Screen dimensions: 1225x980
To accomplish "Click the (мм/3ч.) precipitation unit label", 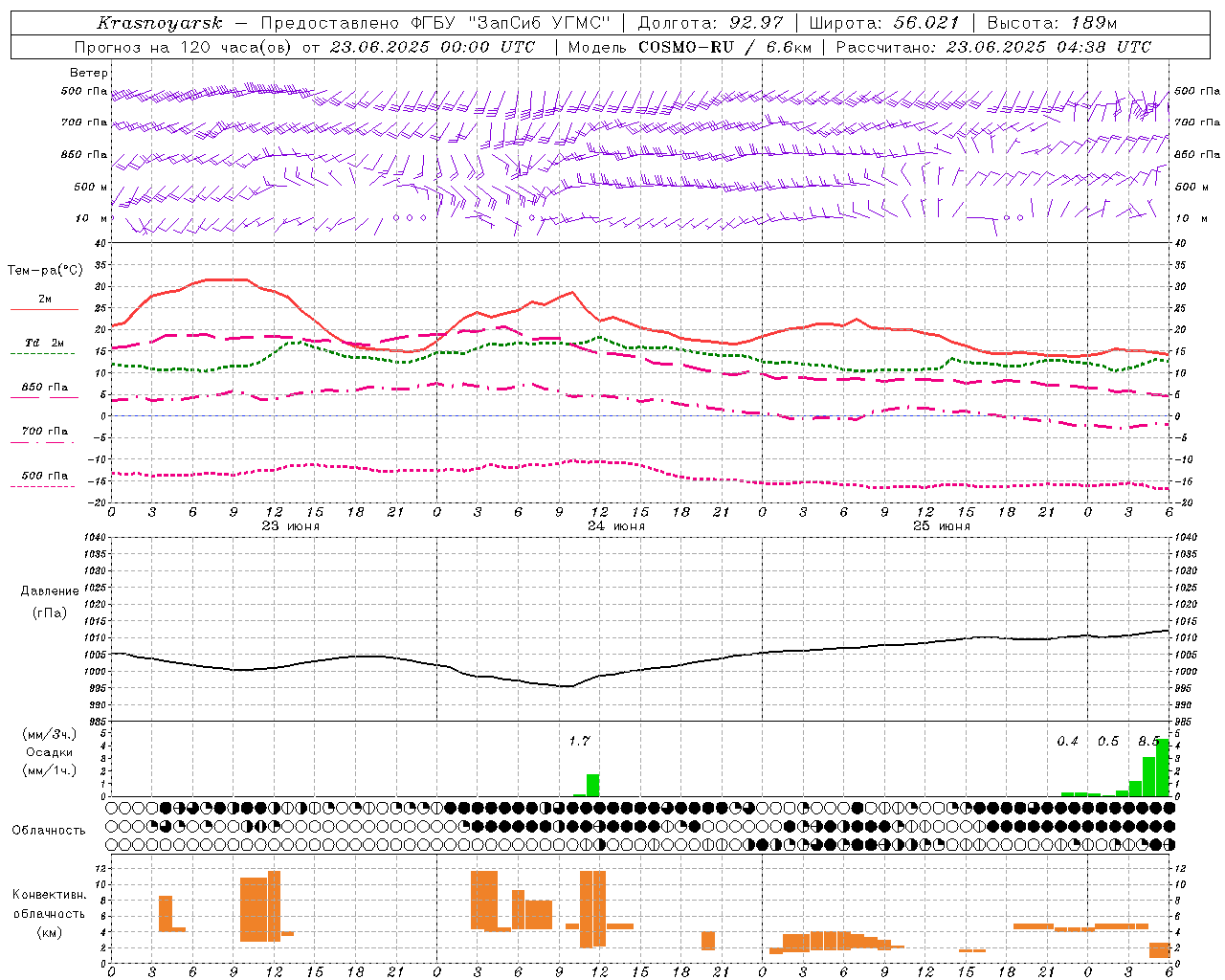I will coord(50,735).
